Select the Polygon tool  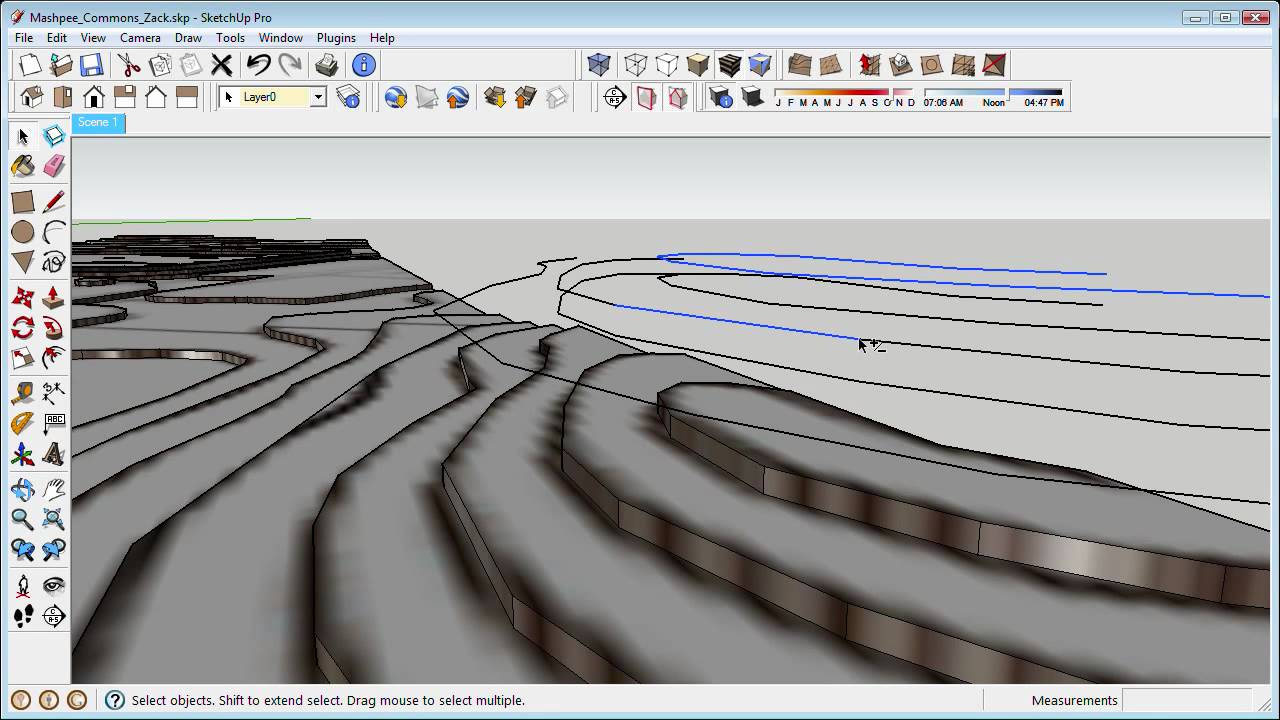[x=23, y=263]
